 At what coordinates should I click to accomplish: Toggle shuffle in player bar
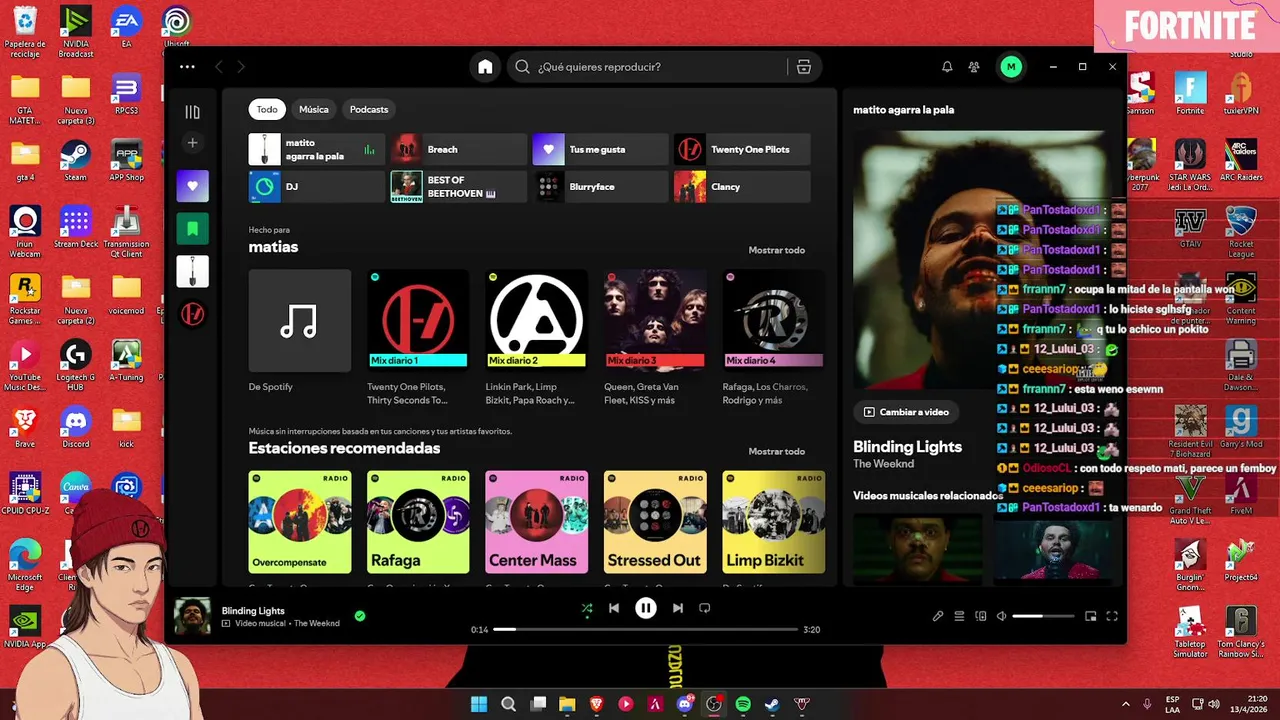pos(587,608)
